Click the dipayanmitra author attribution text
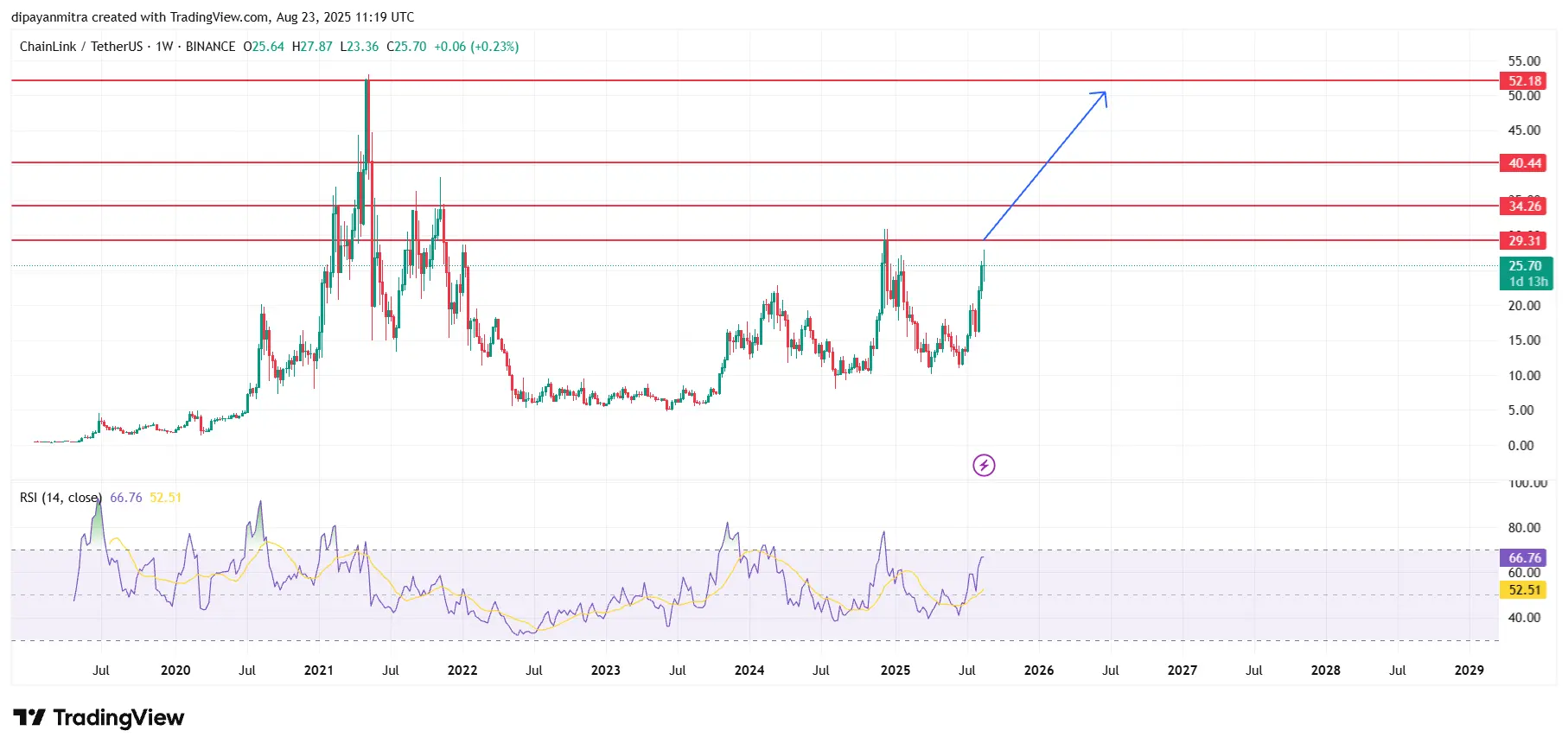The height and width of the screenshot is (750, 1568). tap(49, 17)
